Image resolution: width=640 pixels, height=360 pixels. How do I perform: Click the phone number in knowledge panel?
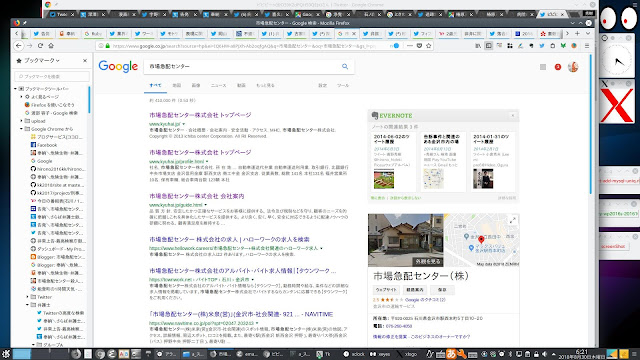(399, 326)
